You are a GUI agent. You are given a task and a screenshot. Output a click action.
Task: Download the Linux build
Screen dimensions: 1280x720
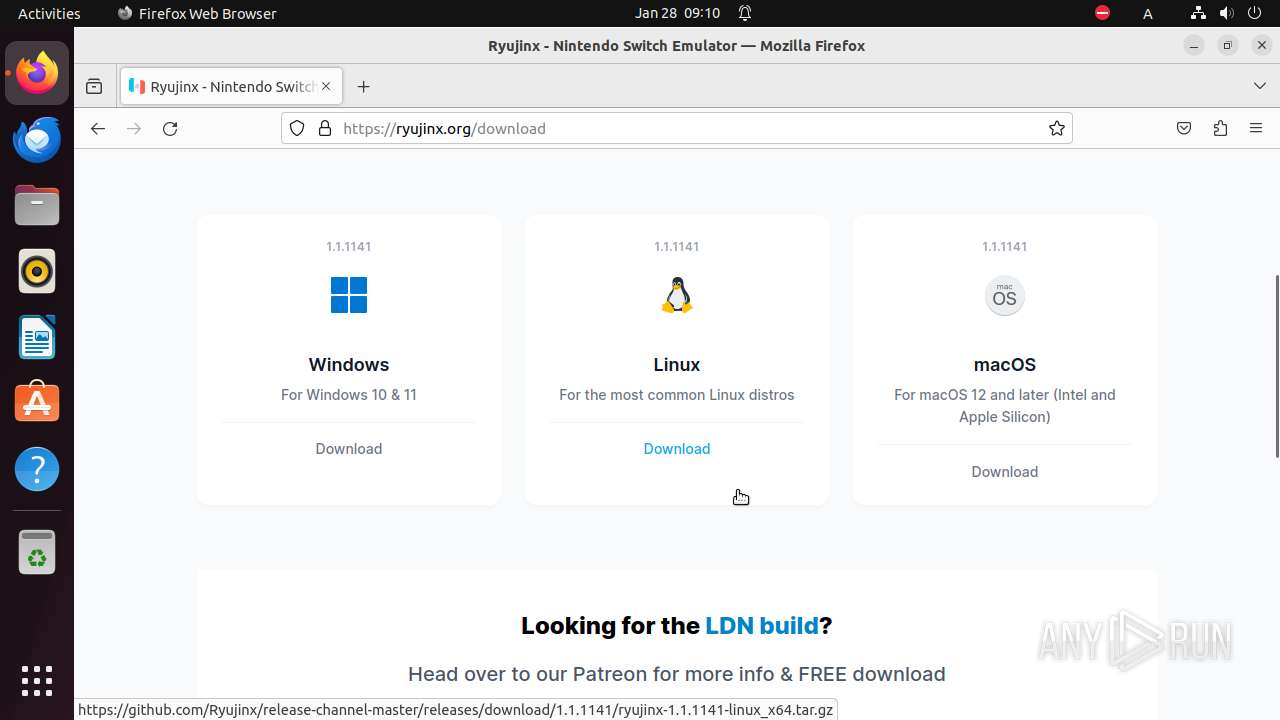[677, 449]
